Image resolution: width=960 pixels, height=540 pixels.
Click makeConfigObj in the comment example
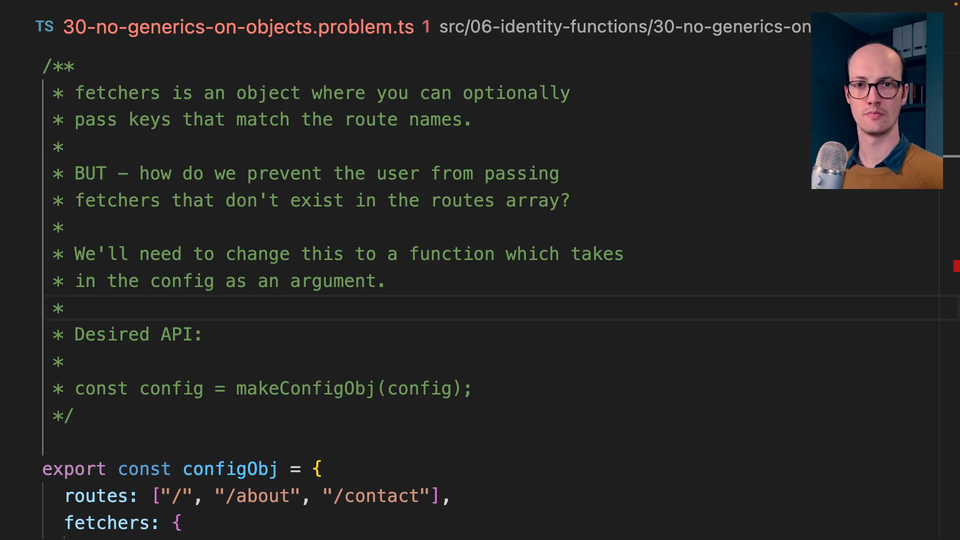(x=300, y=388)
